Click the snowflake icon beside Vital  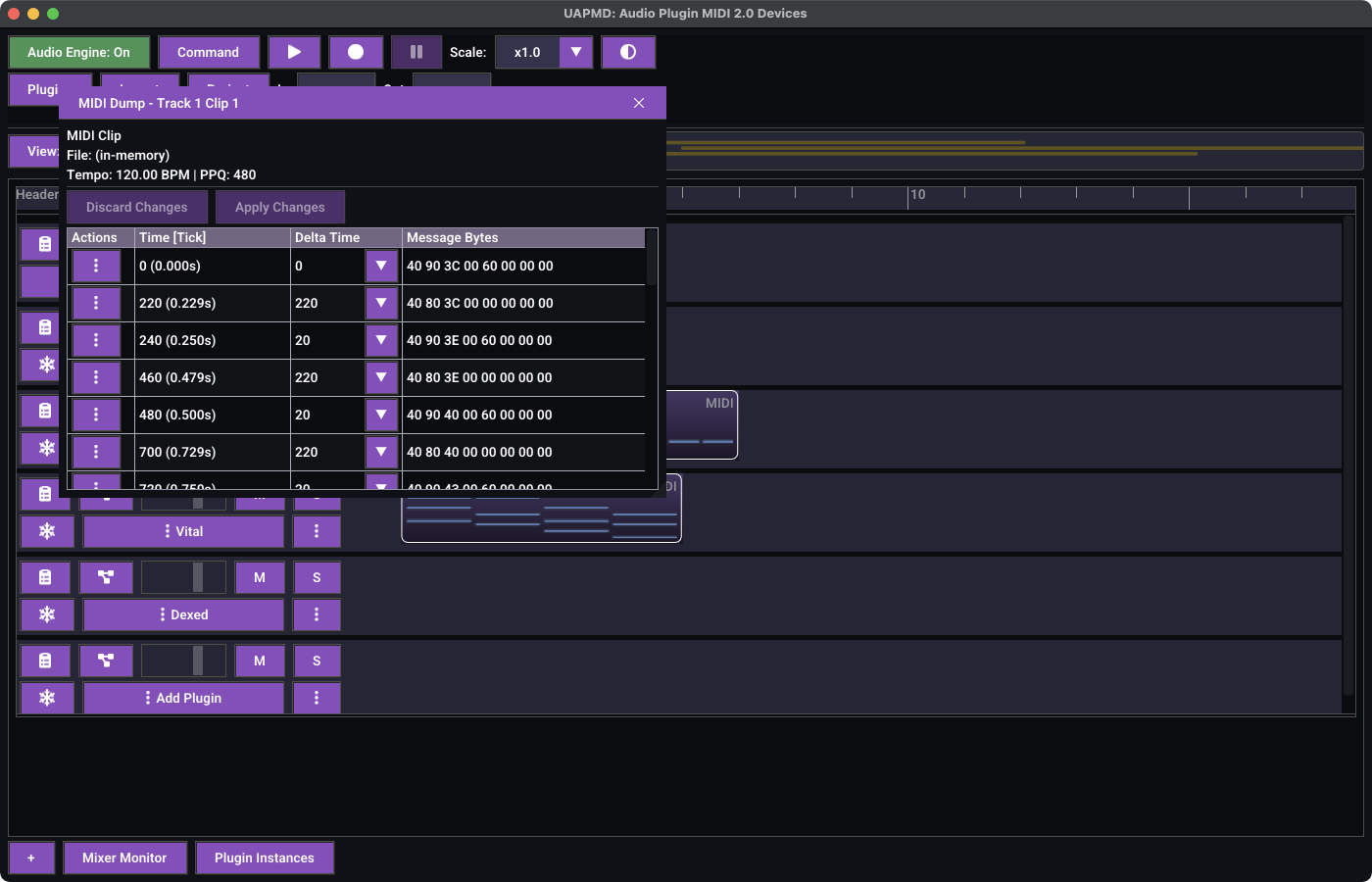click(x=47, y=531)
